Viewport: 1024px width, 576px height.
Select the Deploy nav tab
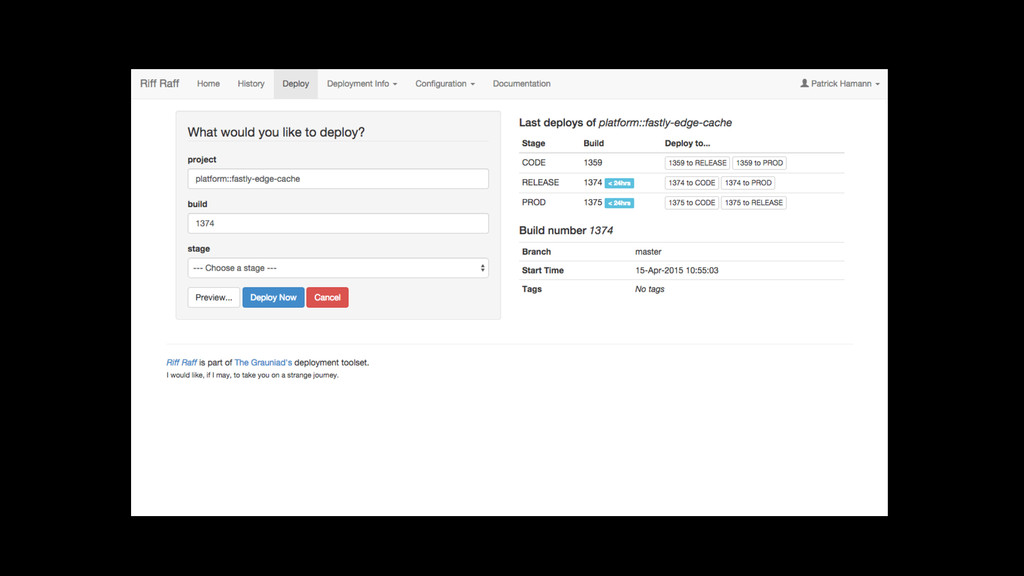coord(296,84)
